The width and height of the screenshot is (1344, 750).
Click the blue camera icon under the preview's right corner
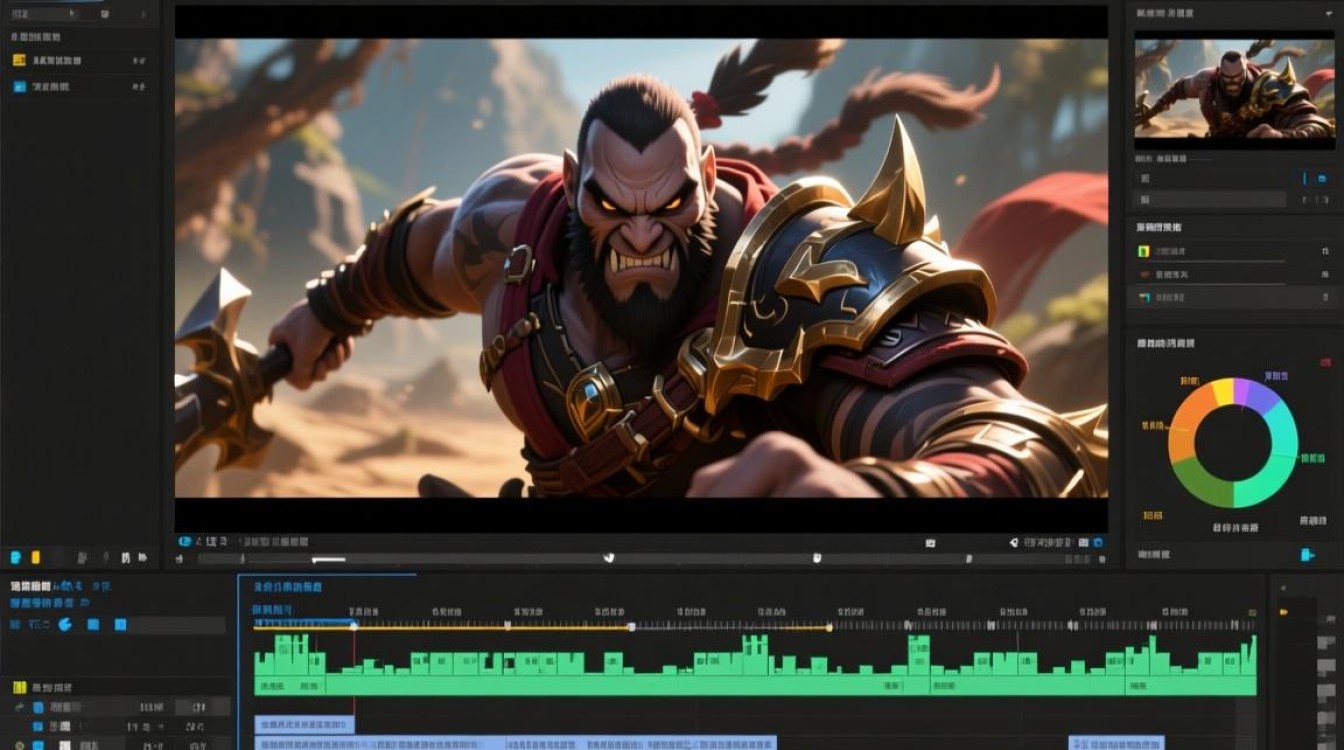(x=1098, y=542)
